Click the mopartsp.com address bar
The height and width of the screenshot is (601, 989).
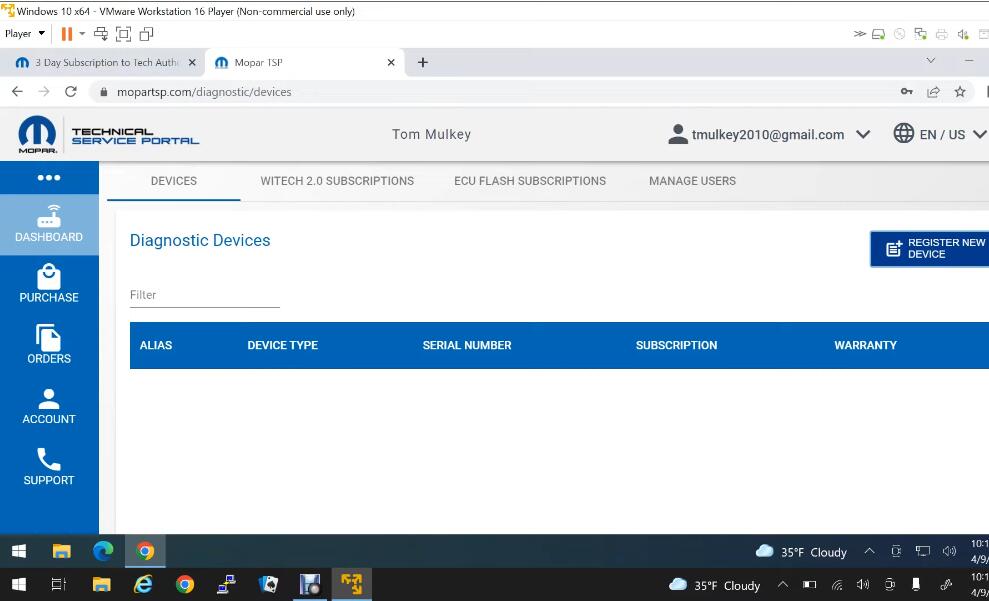pyautogui.click(x=498, y=91)
